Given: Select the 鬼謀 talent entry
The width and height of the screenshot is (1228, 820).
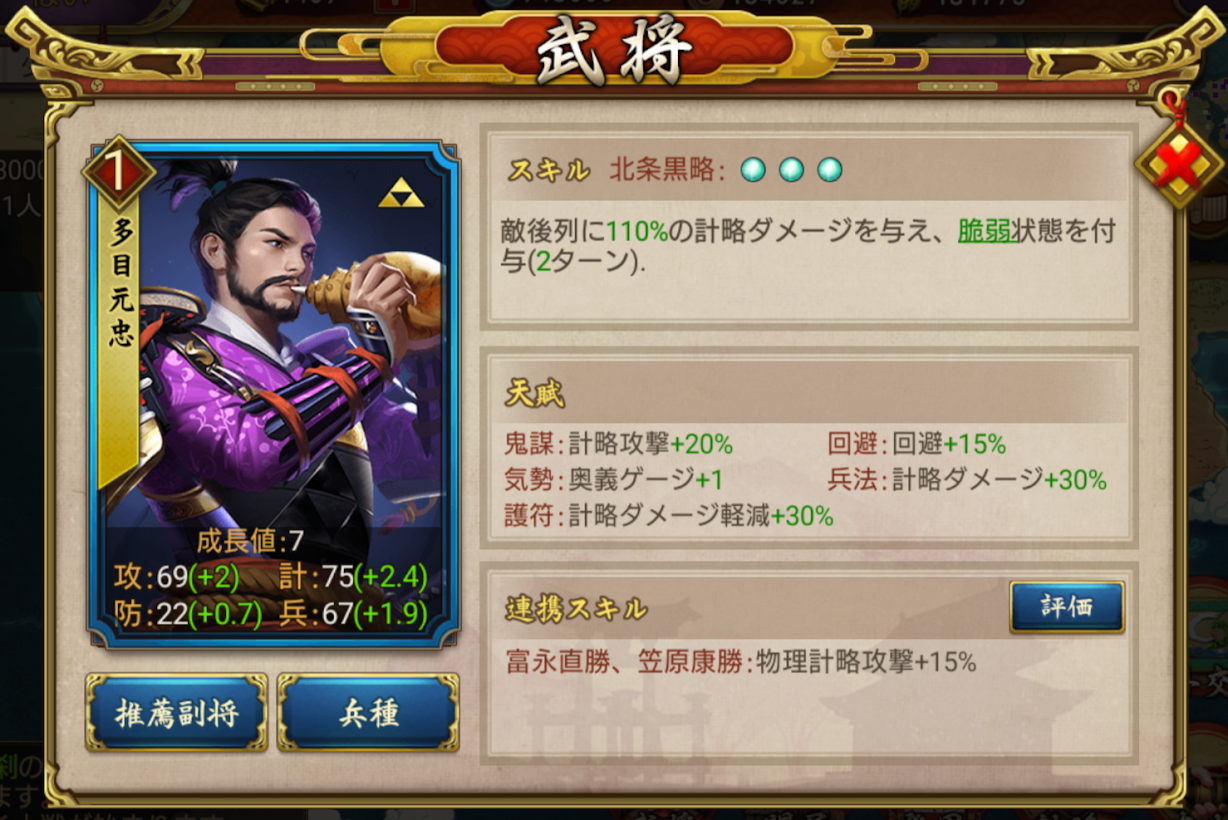Looking at the screenshot, I should click(x=619, y=444).
